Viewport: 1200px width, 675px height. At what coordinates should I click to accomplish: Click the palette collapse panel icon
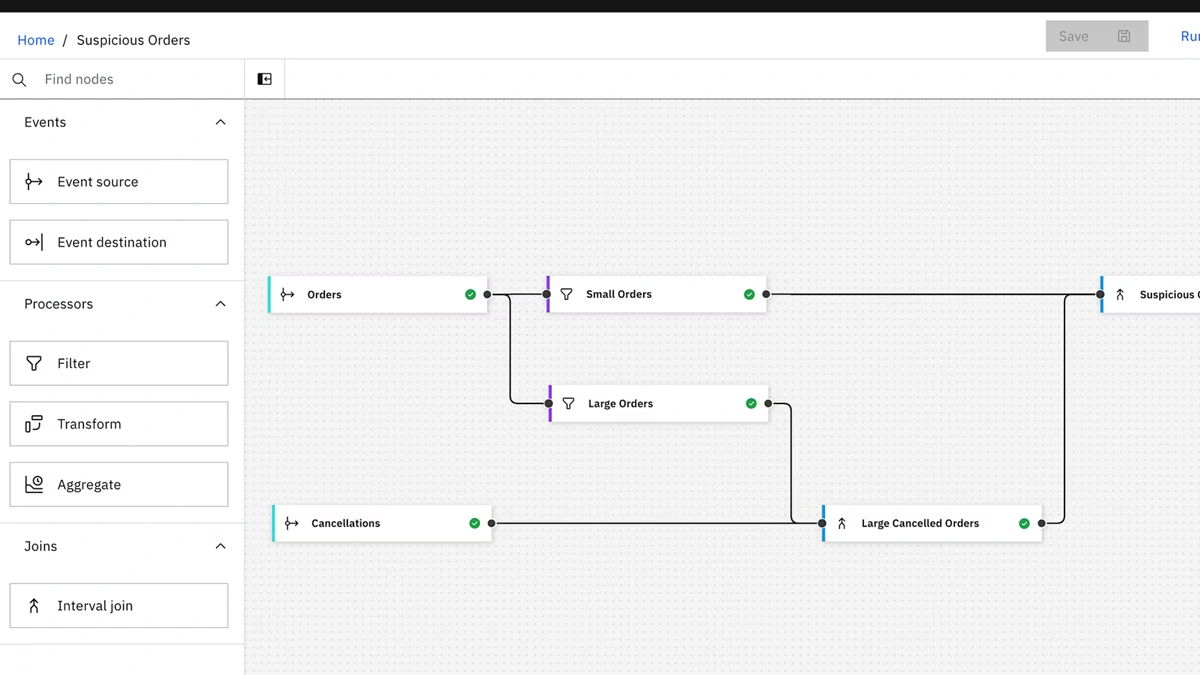pyautogui.click(x=264, y=79)
